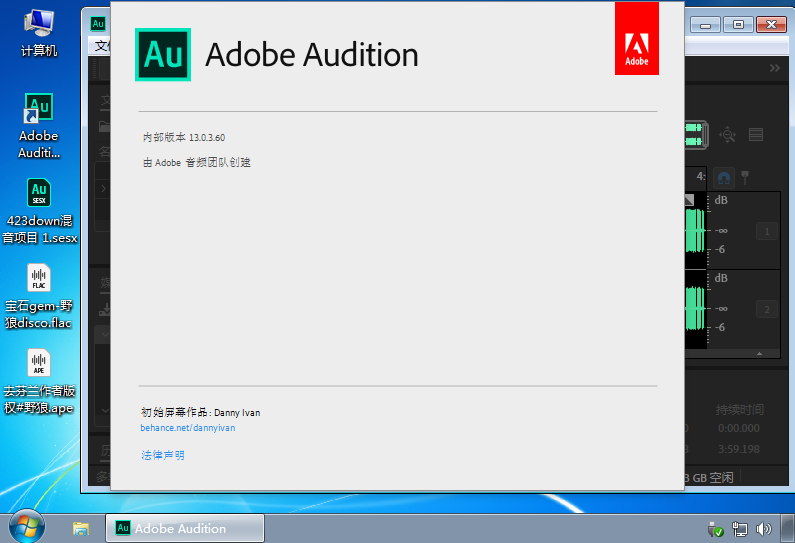Viewport: 795px width, 543px height.
Task: Click the system tray volume speaker icon
Action: 763,529
